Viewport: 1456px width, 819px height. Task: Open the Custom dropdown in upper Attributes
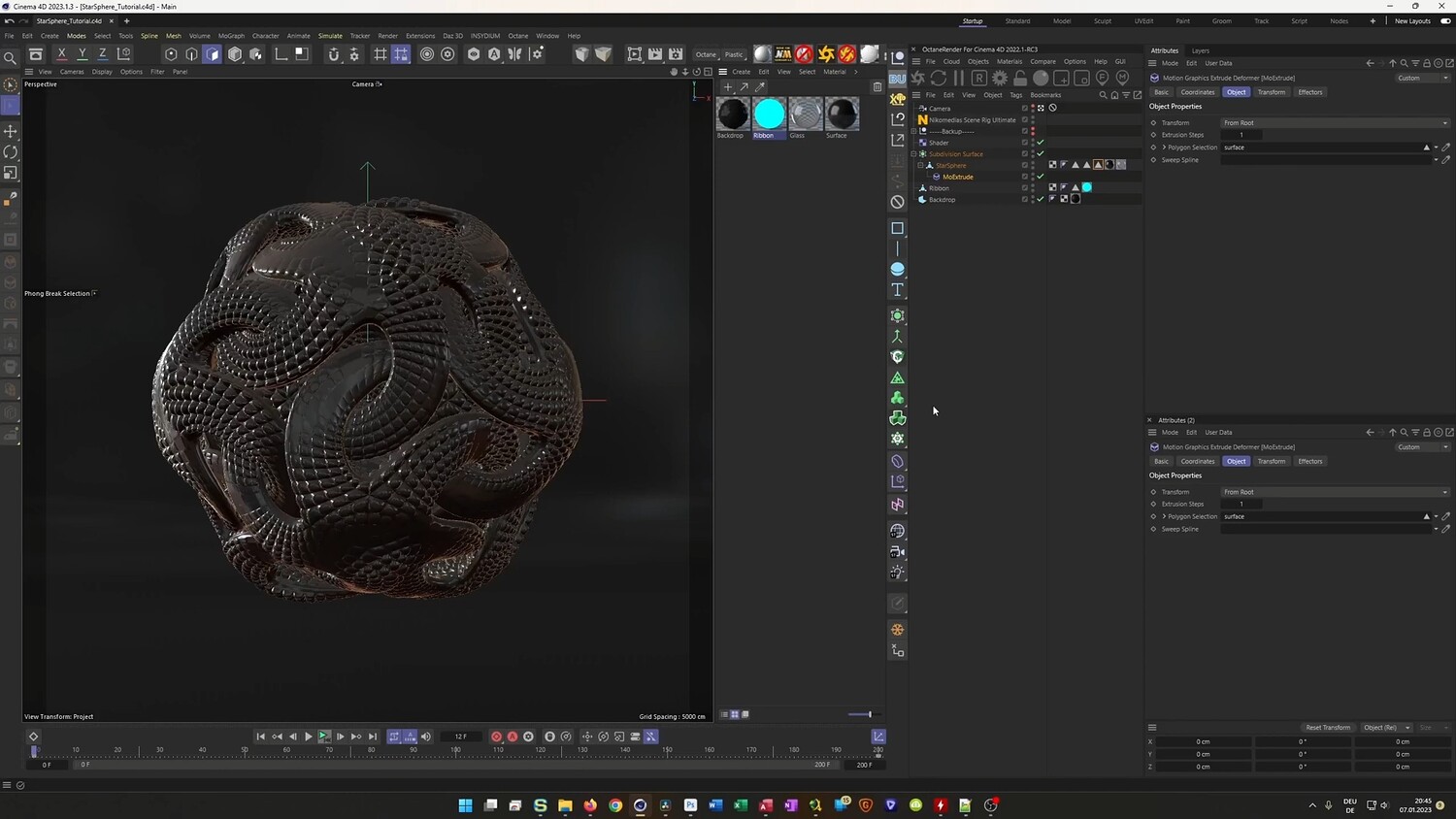pyautogui.click(x=1423, y=78)
